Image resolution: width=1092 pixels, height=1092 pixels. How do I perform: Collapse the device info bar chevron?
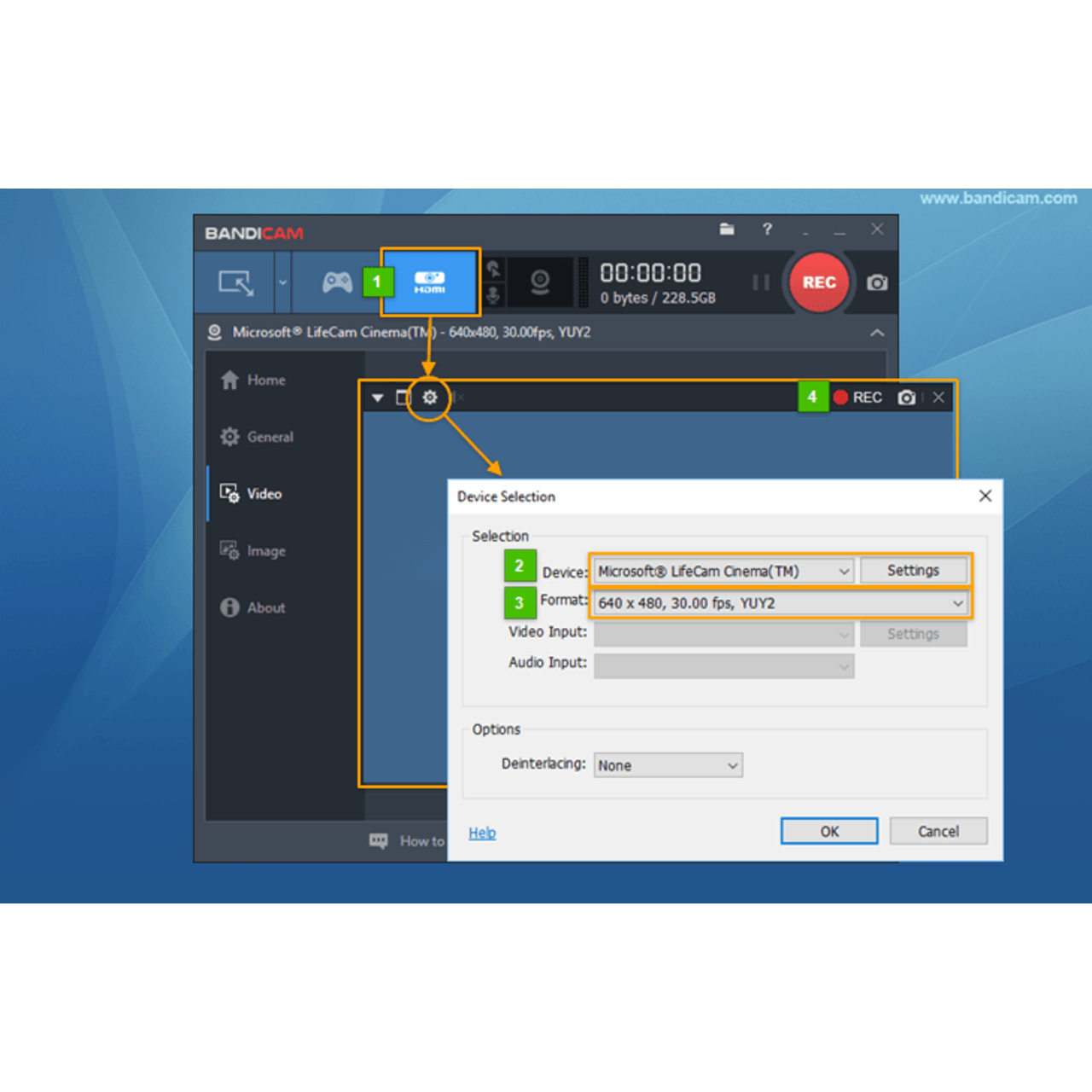point(877,333)
